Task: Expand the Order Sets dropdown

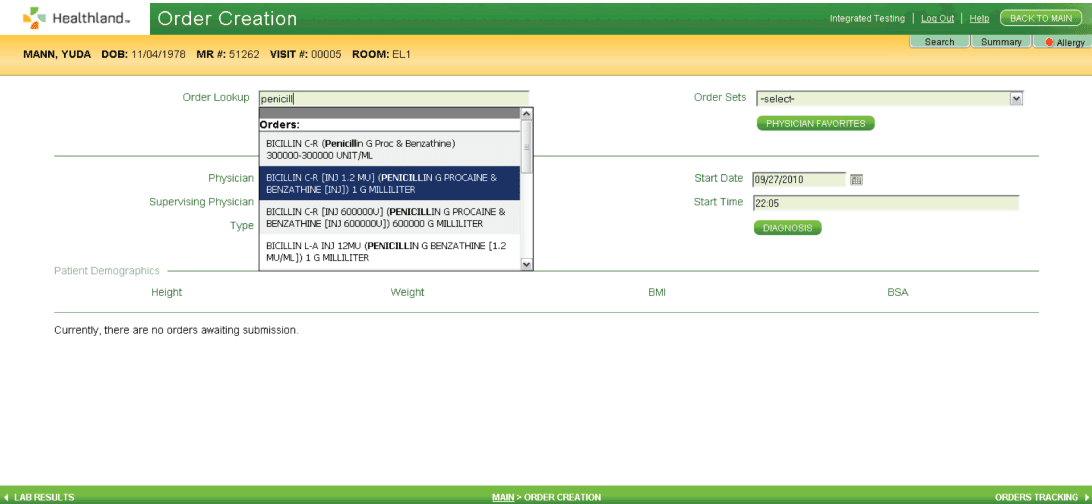Action: (x=1016, y=98)
